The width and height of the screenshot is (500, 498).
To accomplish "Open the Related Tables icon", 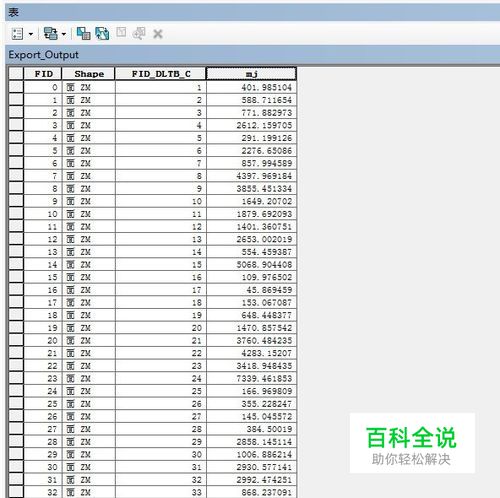I will pyautogui.click(x=51, y=34).
